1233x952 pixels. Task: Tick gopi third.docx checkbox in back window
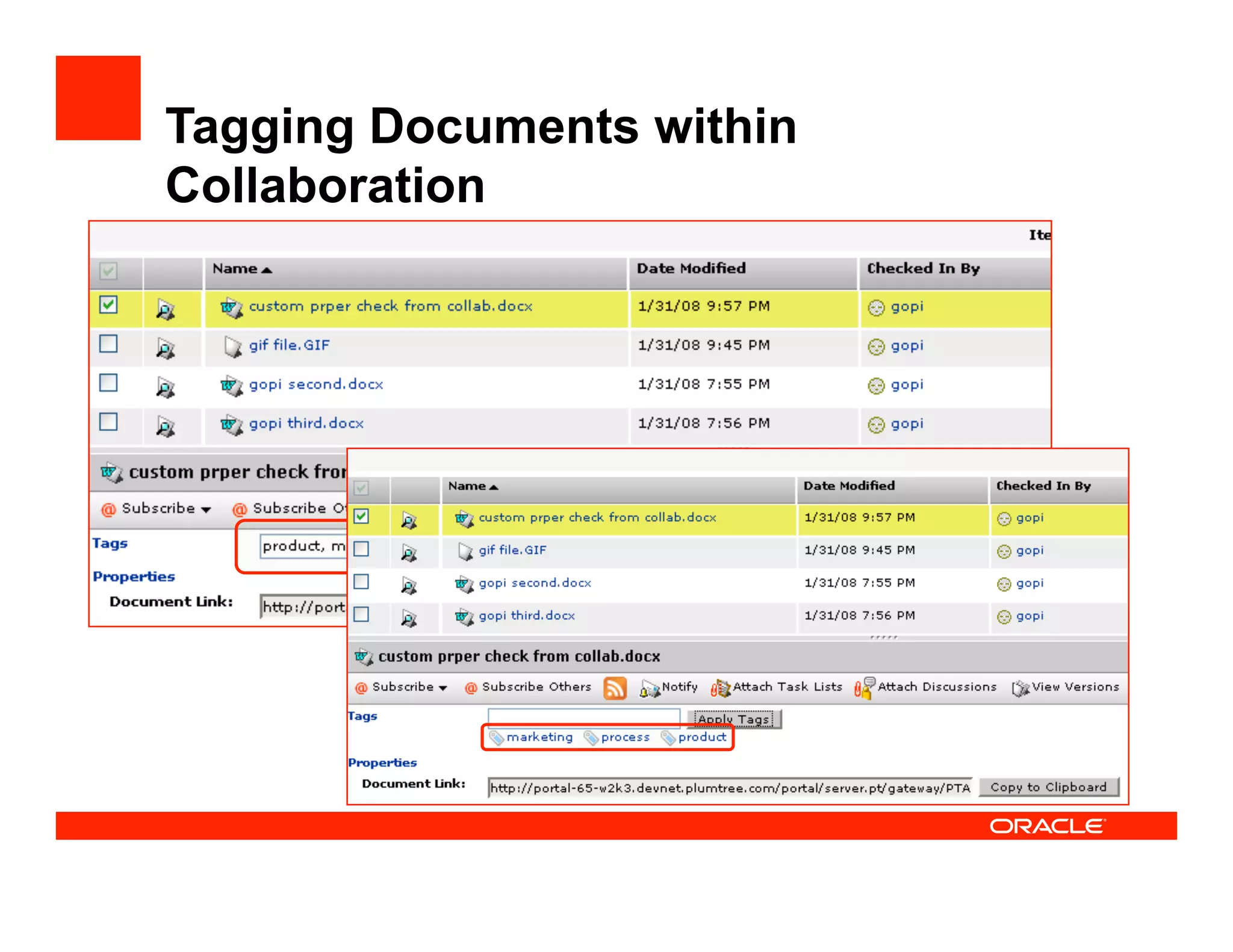click(108, 422)
